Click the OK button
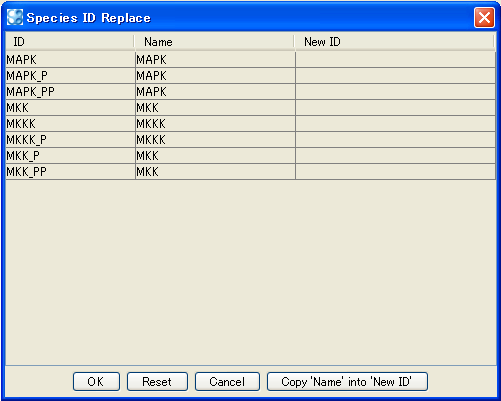 point(96,381)
